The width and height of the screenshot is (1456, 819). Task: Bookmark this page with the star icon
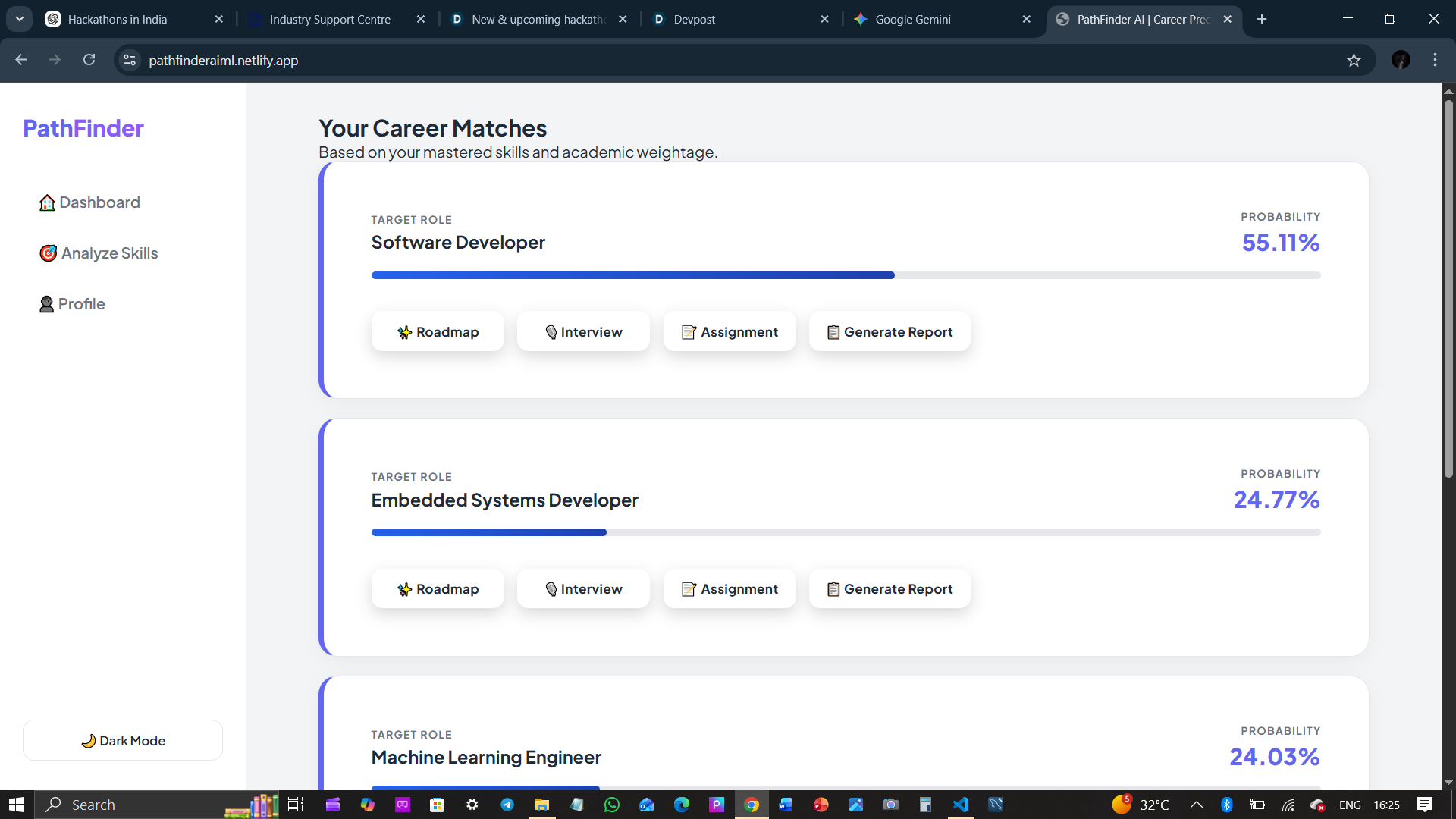click(1354, 60)
